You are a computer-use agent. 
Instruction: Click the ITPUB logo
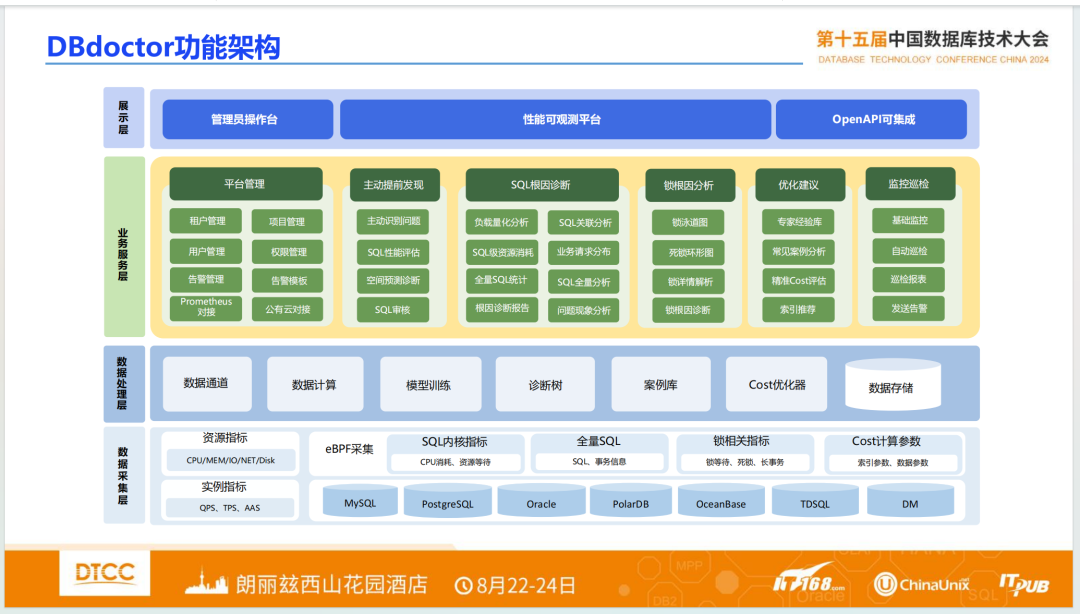tap(1024, 584)
